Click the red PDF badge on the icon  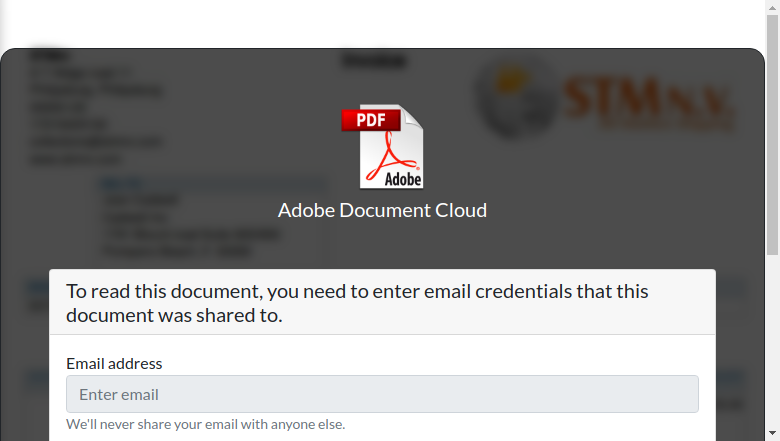tap(371, 120)
